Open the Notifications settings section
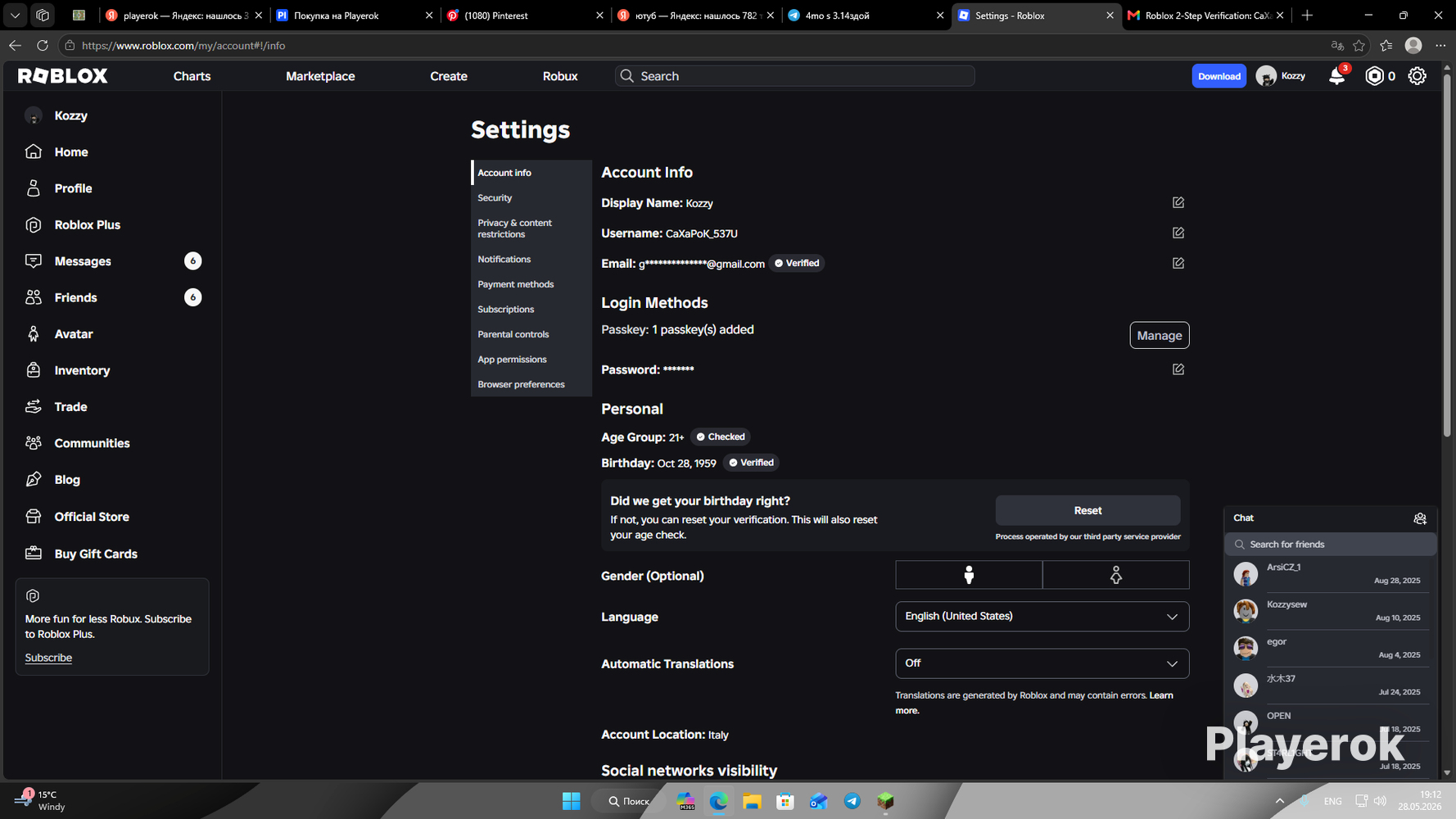The image size is (1456, 819). coord(531,260)
